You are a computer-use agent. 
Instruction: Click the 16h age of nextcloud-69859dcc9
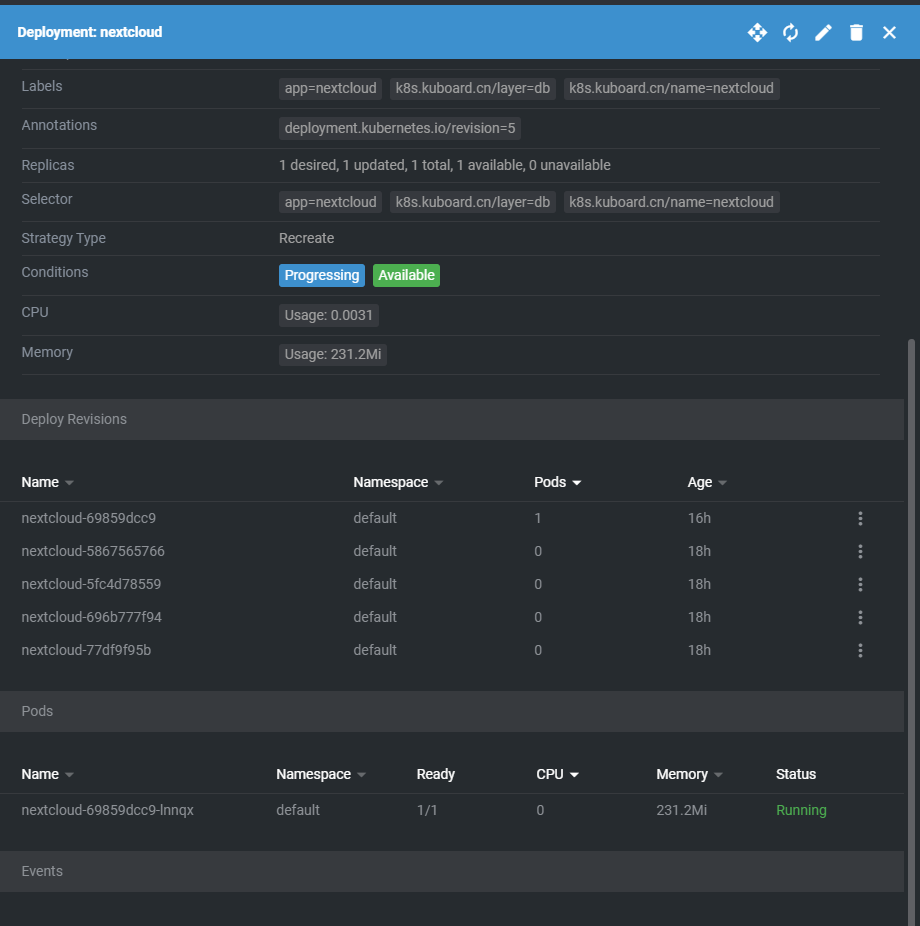699,518
